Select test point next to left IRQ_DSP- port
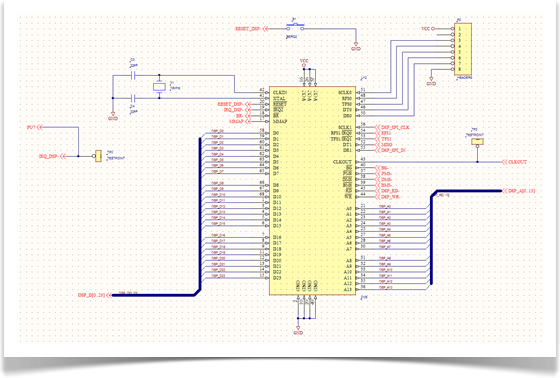The height and width of the screenshot is (378, 560). tap(98, 156)
